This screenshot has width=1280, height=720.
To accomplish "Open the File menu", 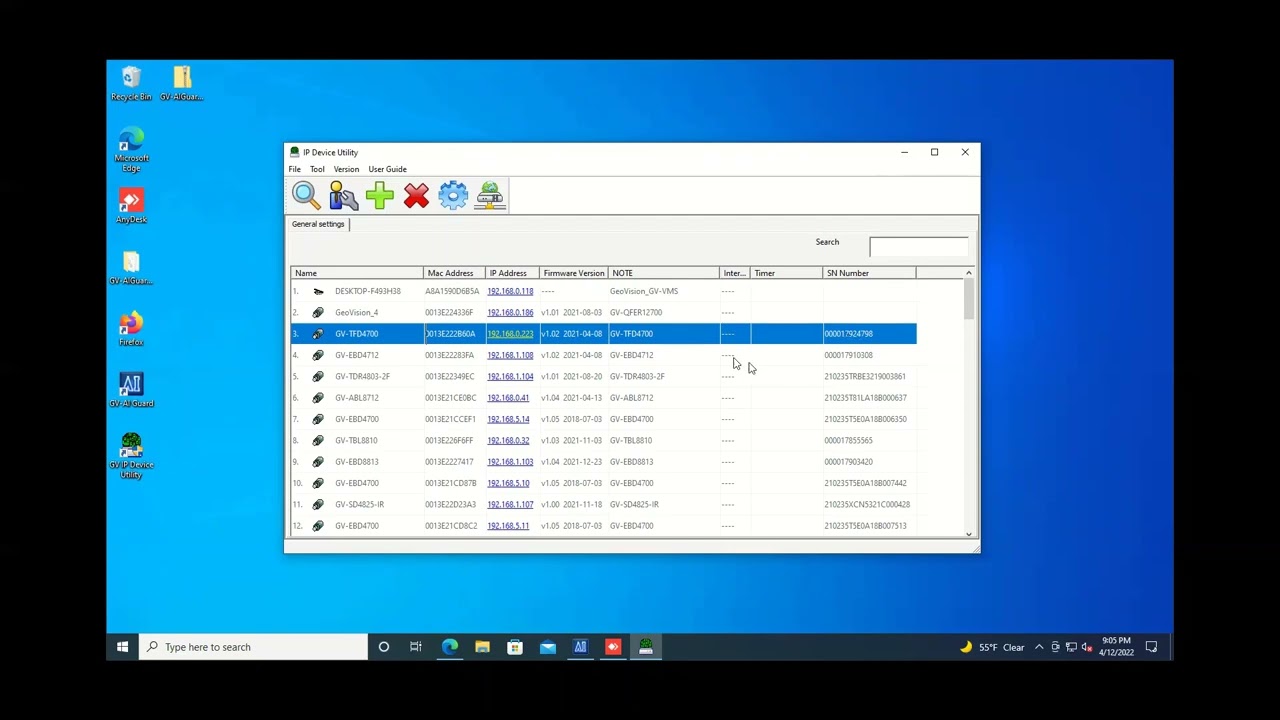I will [294, 169].
